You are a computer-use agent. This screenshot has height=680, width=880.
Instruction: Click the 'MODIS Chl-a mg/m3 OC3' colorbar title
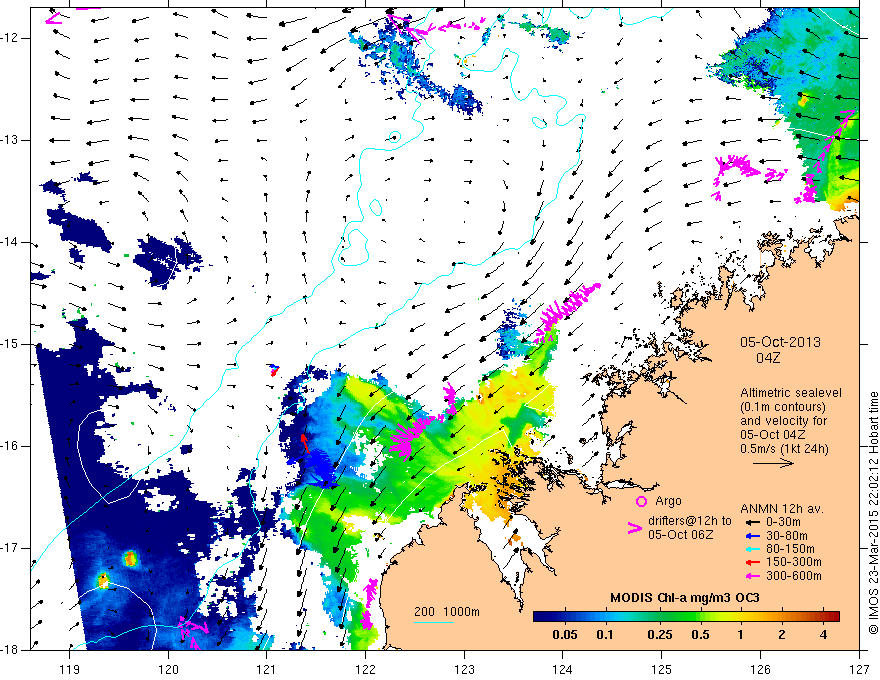pos(685,598)
